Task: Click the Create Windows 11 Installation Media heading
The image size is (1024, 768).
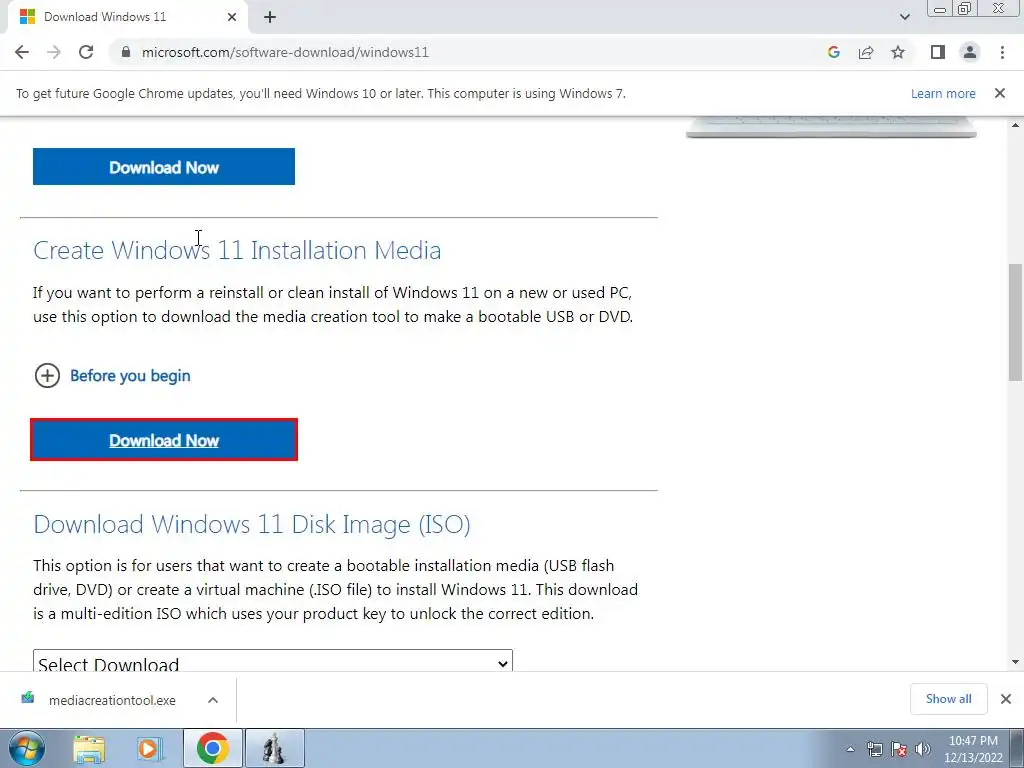Action: click(x=237, y=251)
